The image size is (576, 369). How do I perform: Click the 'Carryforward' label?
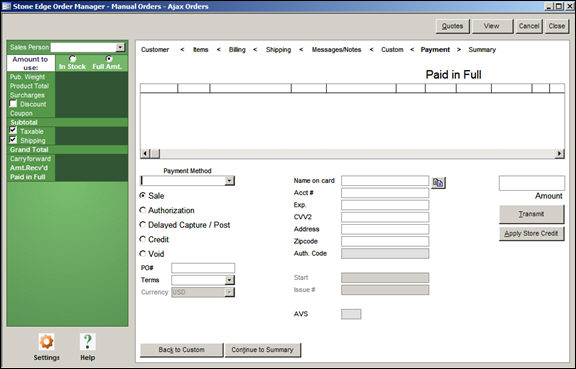pyautogui.click(x=30, y=159)
